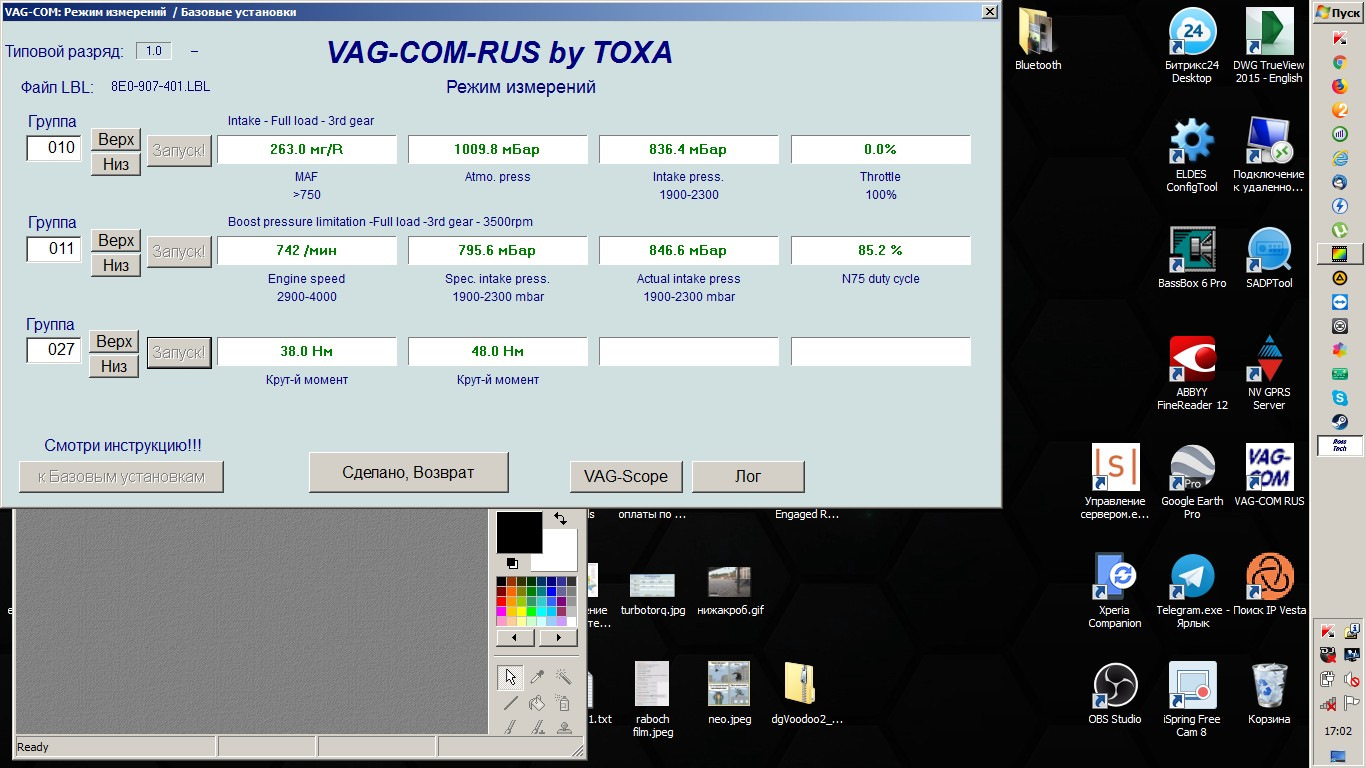Click the group number field showing 011

tap(54, 248)
